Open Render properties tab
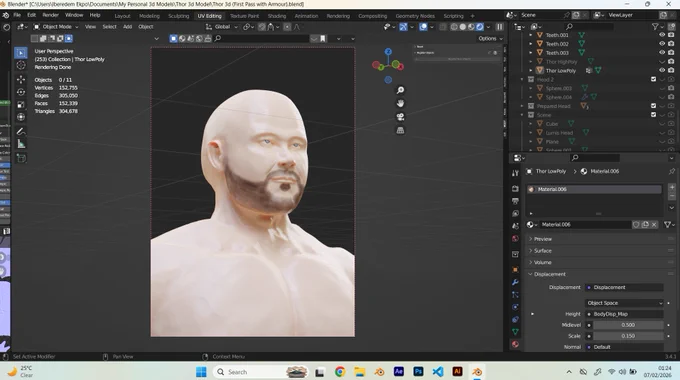 click(x=515, y=189)
